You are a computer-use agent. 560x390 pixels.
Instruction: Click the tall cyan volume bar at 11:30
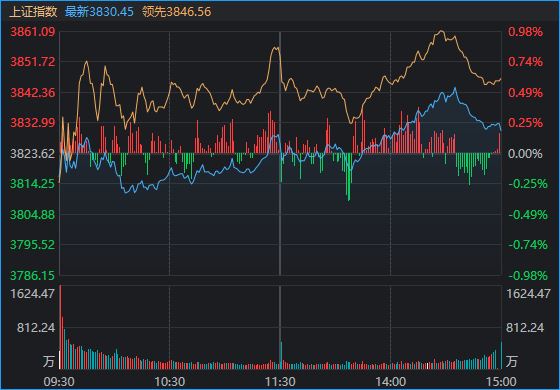tap(281, 355)
